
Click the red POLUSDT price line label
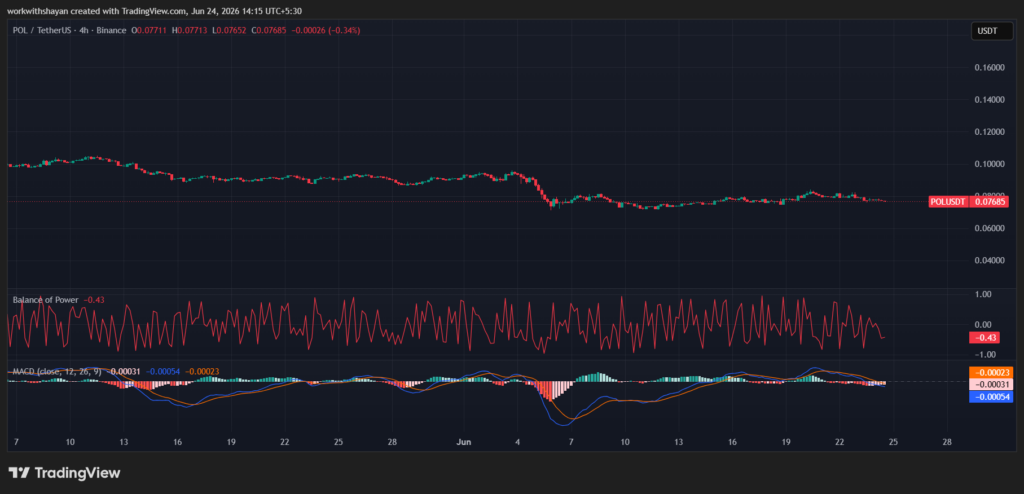click(x=950, y=202)
